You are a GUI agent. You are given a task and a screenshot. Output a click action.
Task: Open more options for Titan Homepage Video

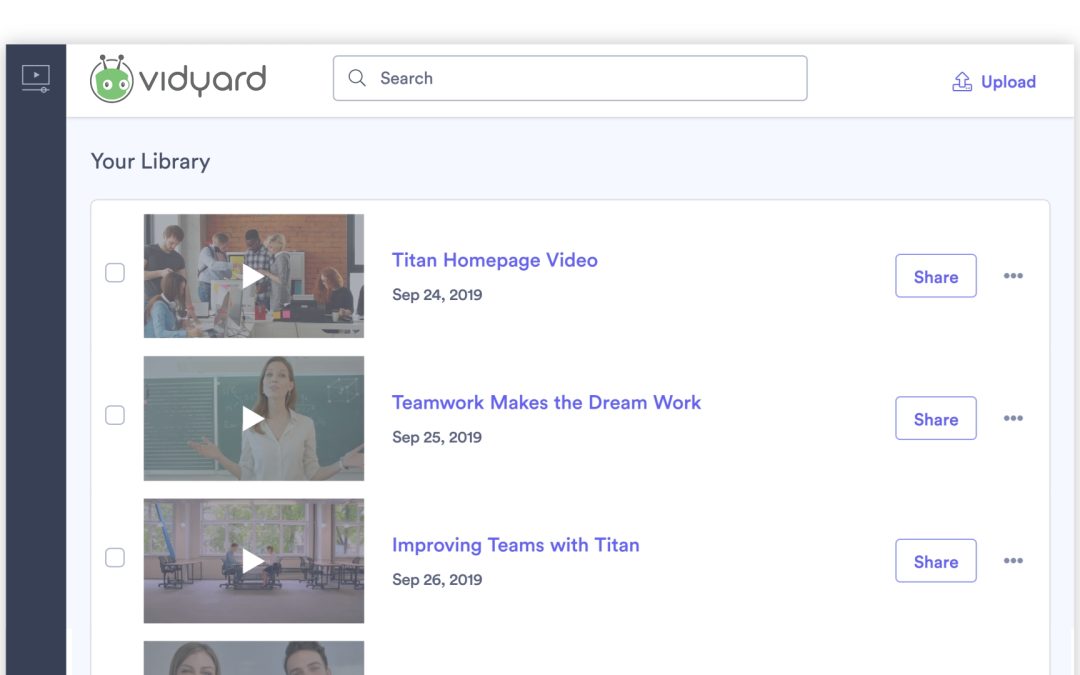[1012, 276]
